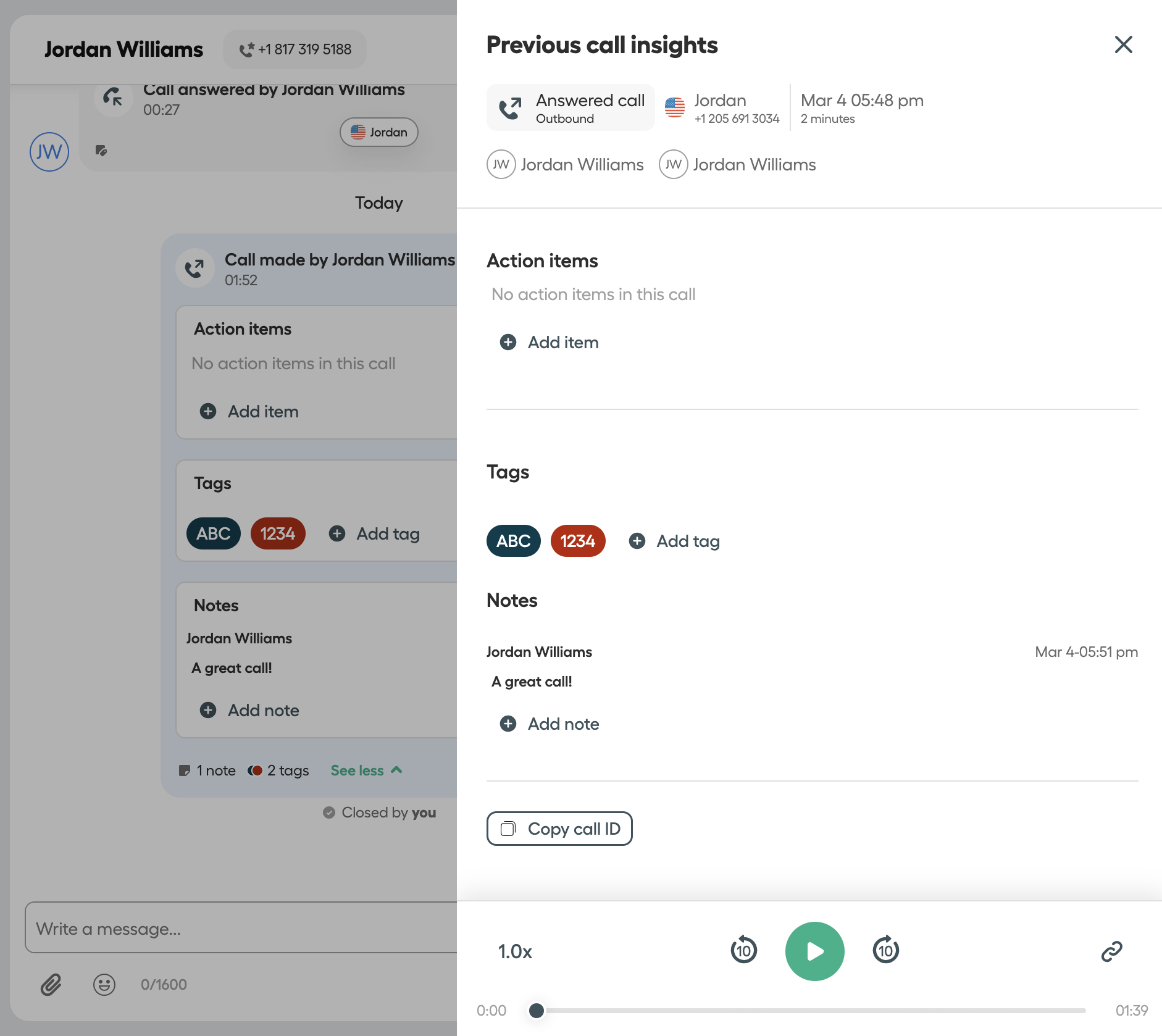Select the ABC tag in insights panel

(513, 541)
